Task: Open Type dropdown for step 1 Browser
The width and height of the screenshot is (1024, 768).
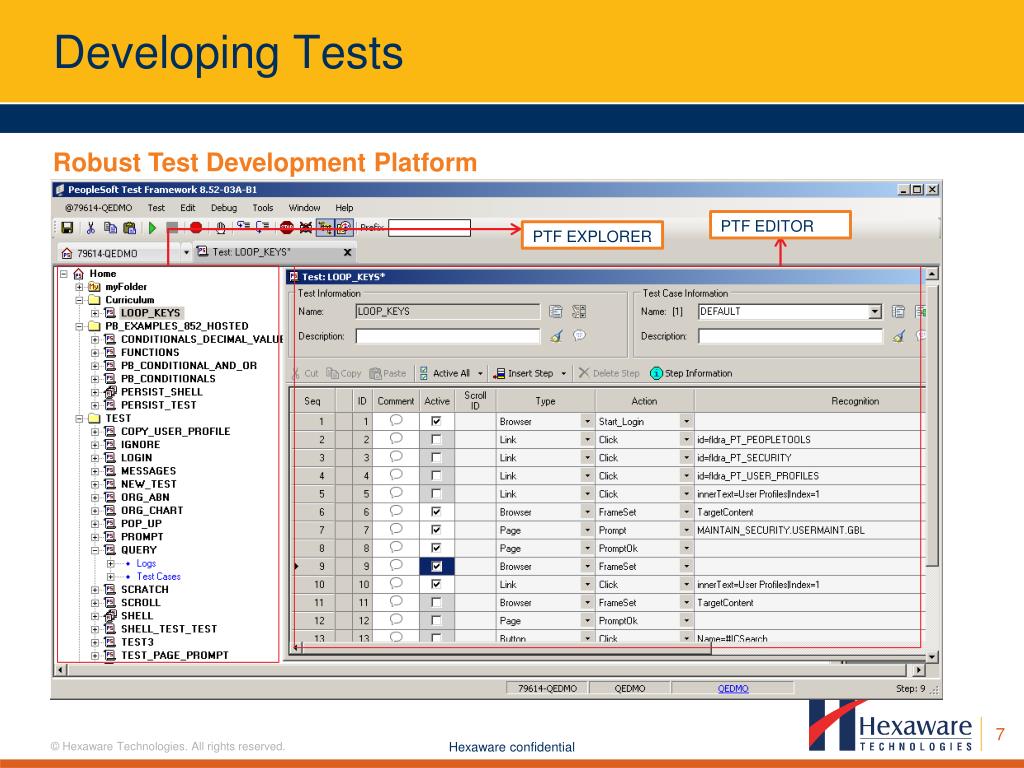Action: [x=587, y=421]
